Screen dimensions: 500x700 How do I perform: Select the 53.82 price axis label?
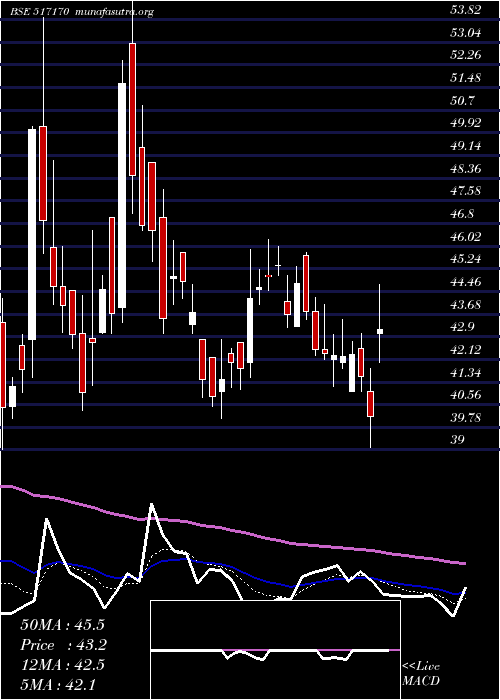(x=466, y=9)
